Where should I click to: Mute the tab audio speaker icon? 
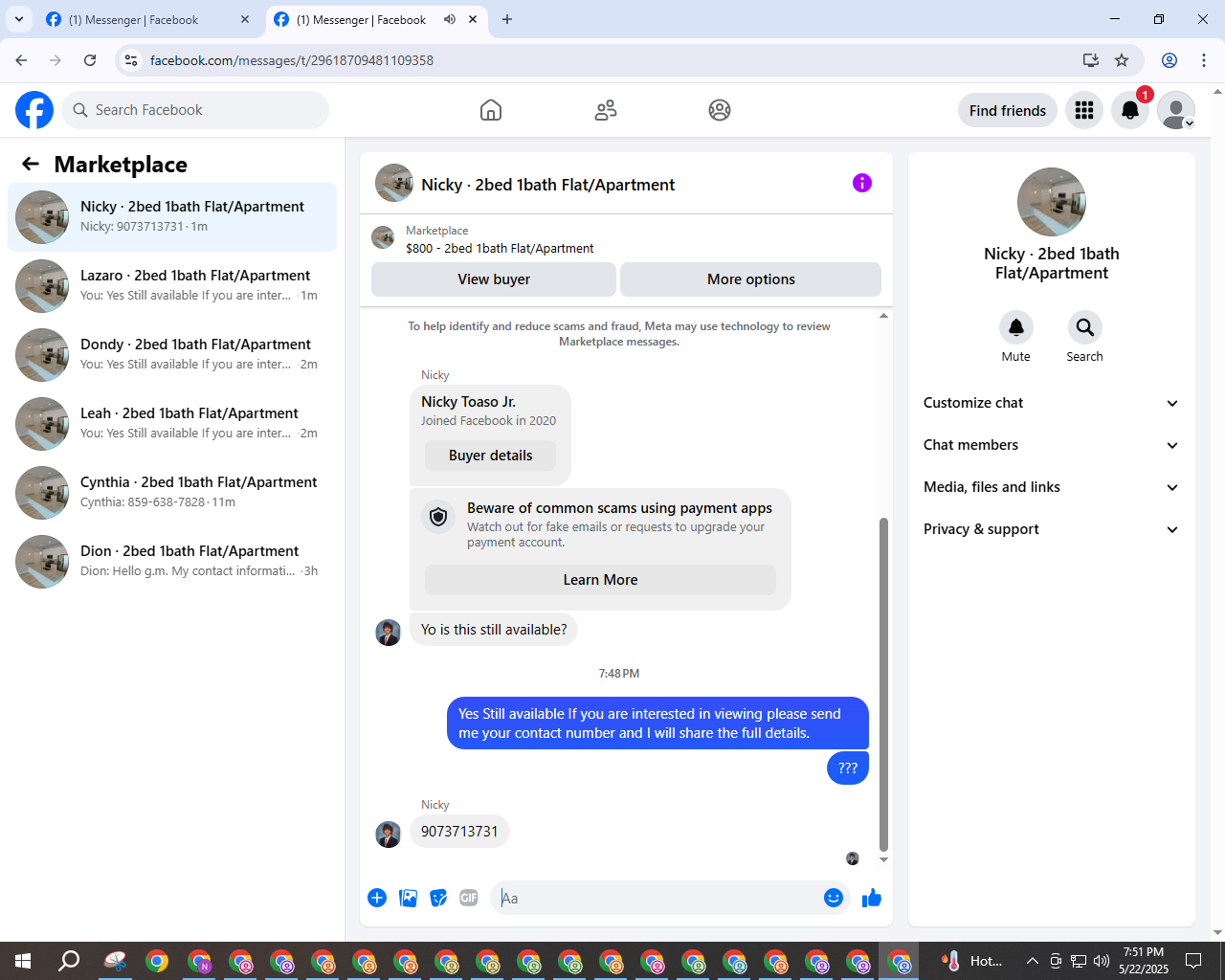[x=450, y=19]
